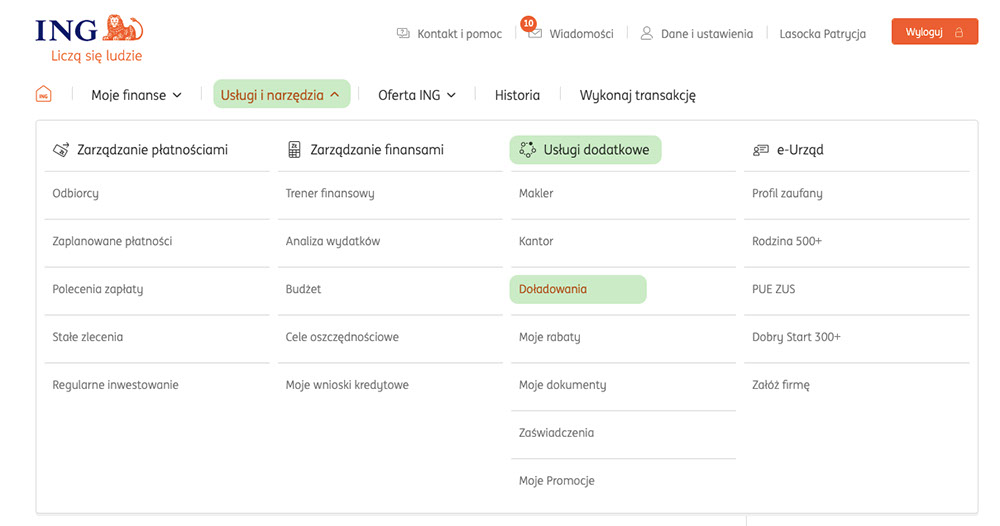Click the Zarządzanie finansami calculator icon

point(294,150)
